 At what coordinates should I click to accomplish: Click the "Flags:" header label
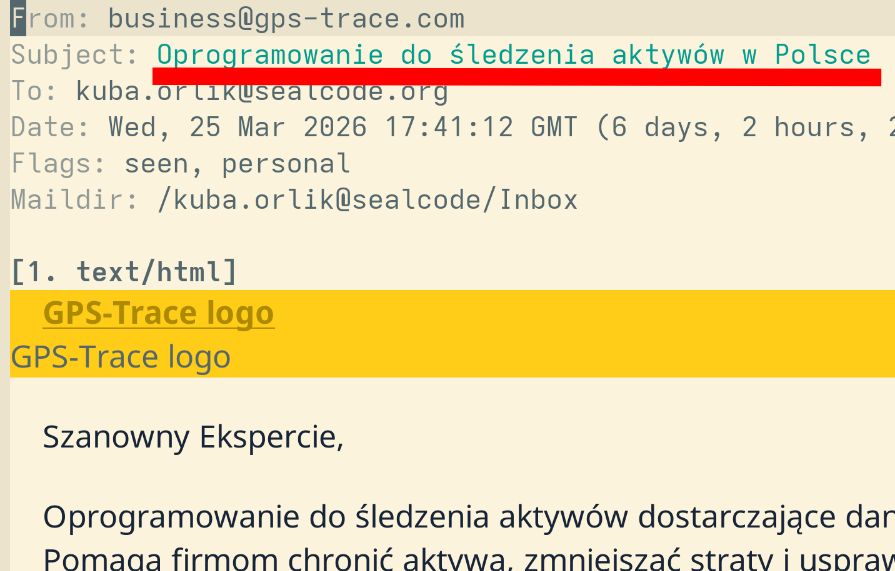pos(59,164)
